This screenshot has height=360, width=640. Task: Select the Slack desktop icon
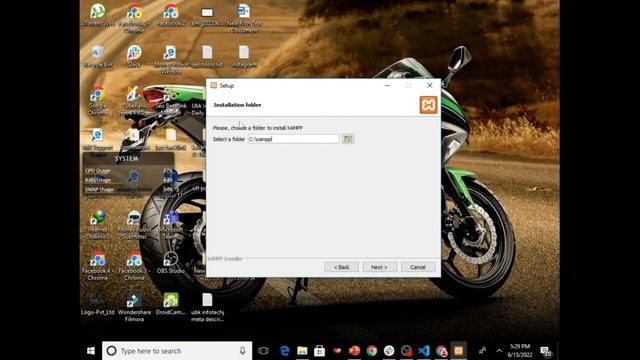(x=134, y=56)
